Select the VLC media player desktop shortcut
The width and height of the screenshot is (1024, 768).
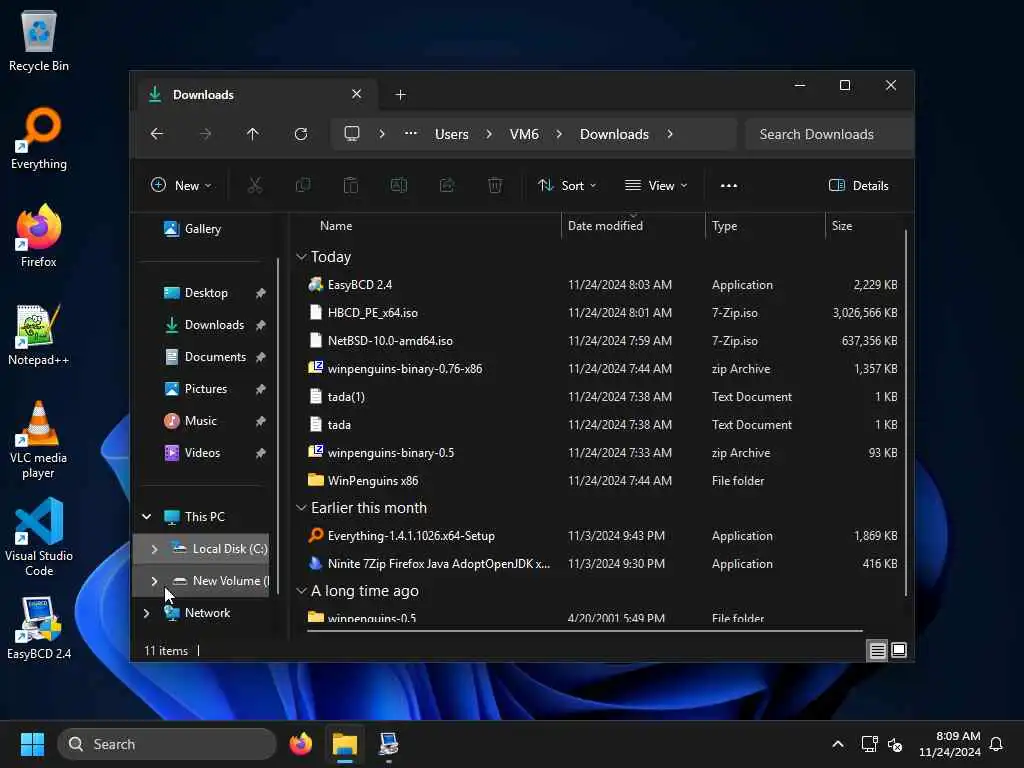coord(39,440)
